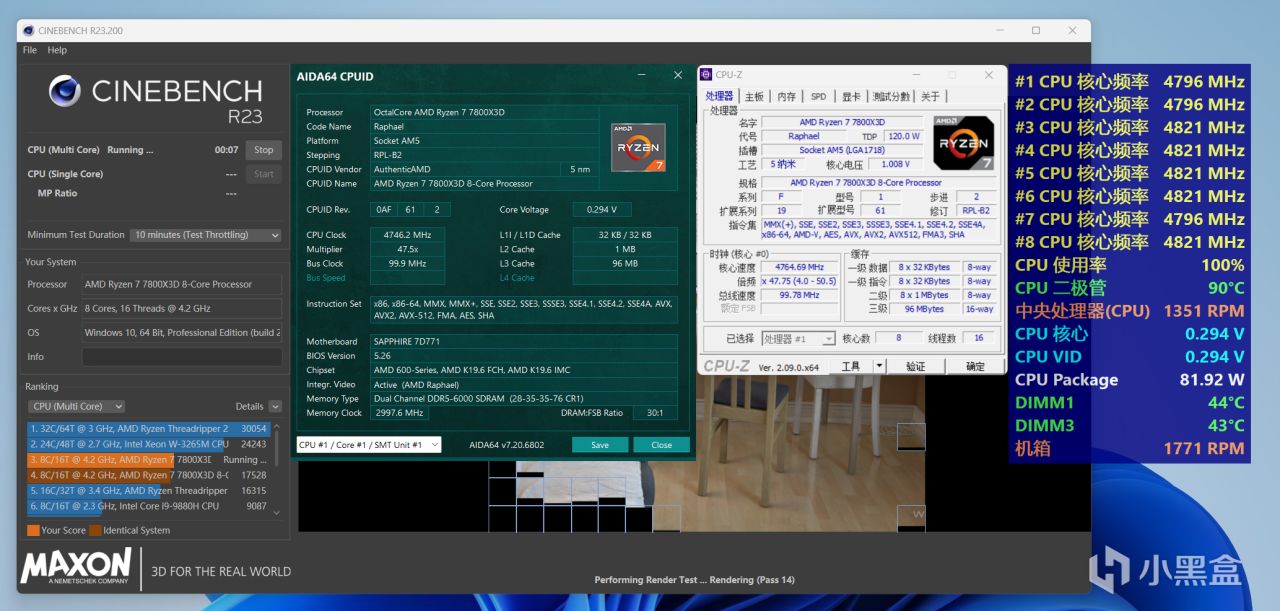Open the SPD tab in CPU-Z
1280x611 pixels.
click(x=818, y=97)
